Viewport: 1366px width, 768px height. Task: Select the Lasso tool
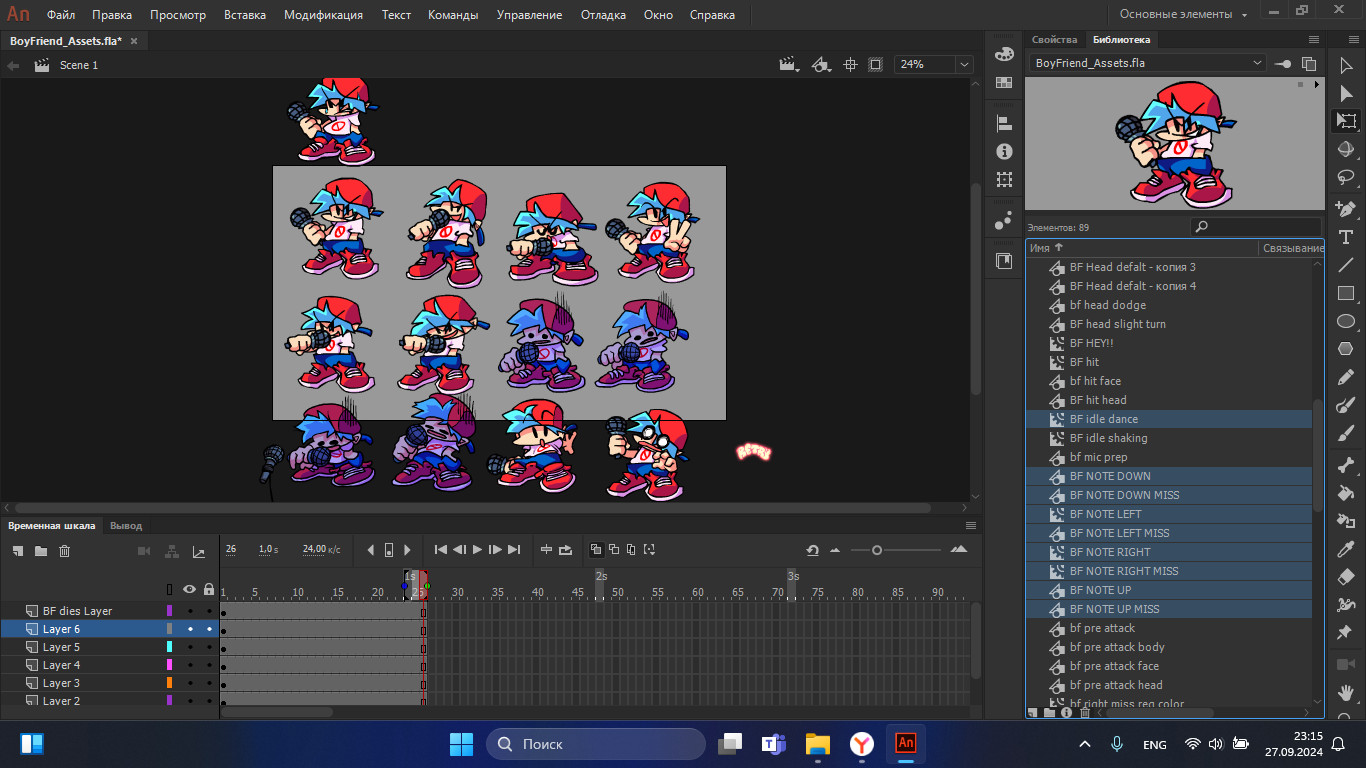(1346, 176)
